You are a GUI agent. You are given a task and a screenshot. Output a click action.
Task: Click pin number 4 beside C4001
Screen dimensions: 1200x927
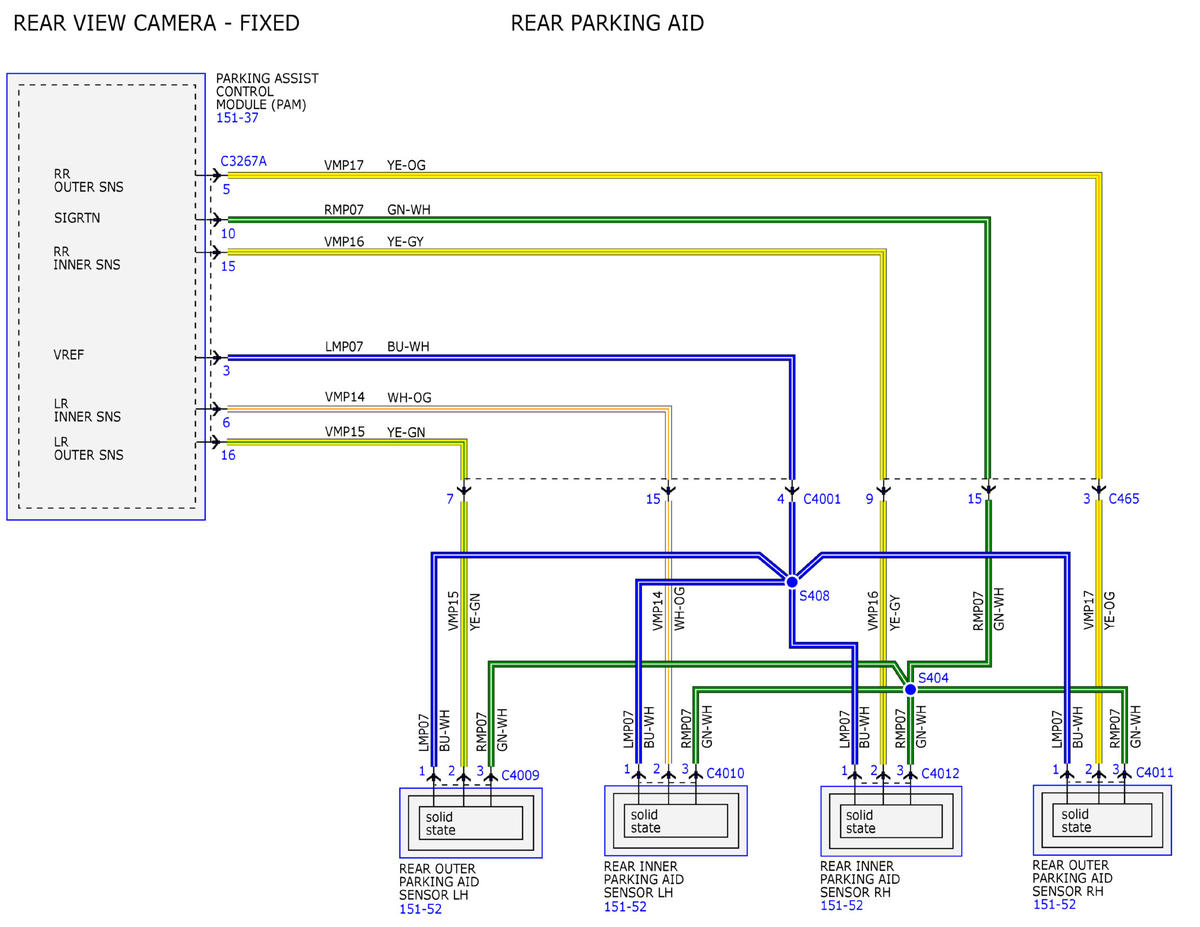[x=781, y=498]
